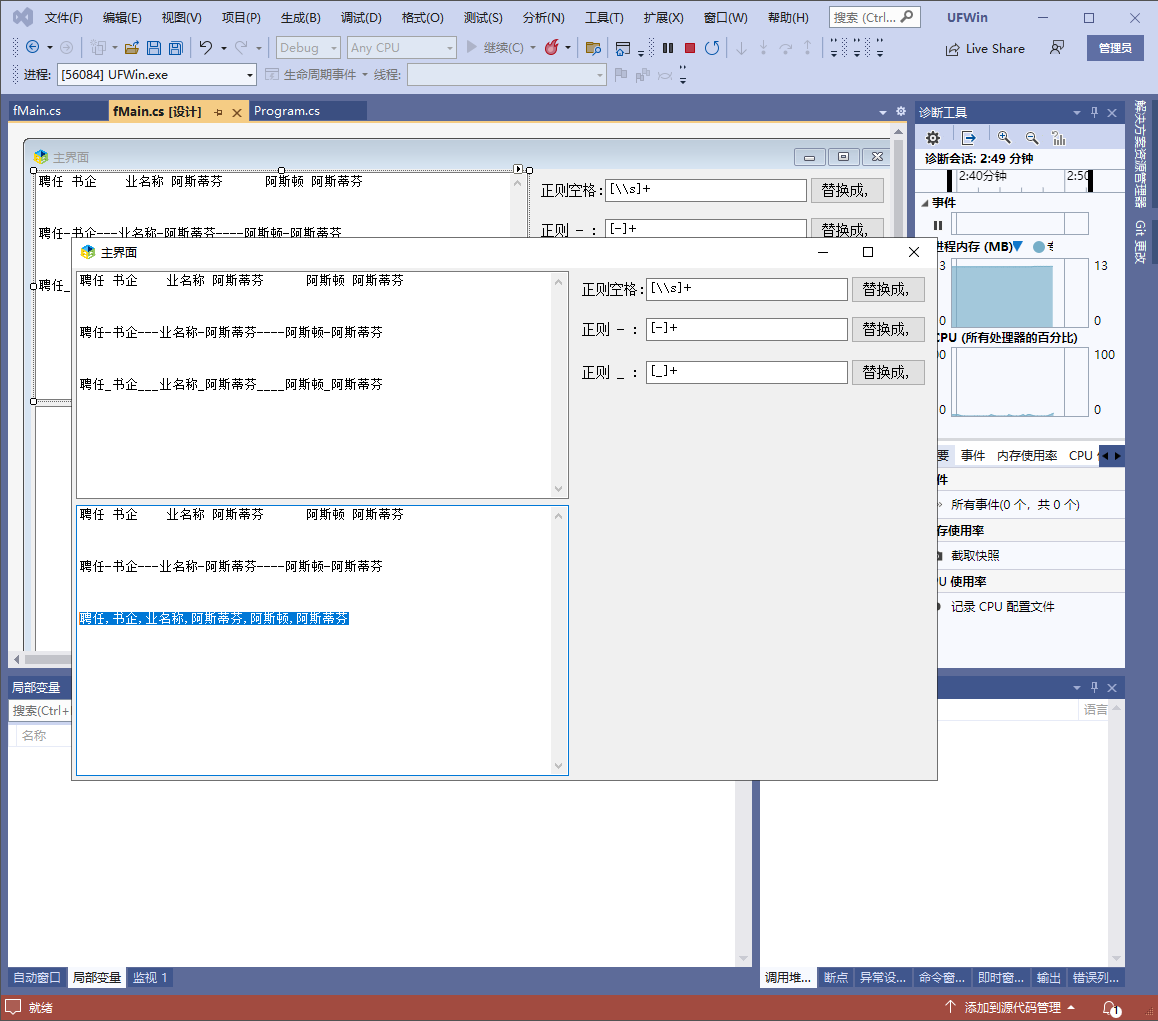Click the find in files icon
Screen dimensions: 1158x1021
click(x=592, y=48)
